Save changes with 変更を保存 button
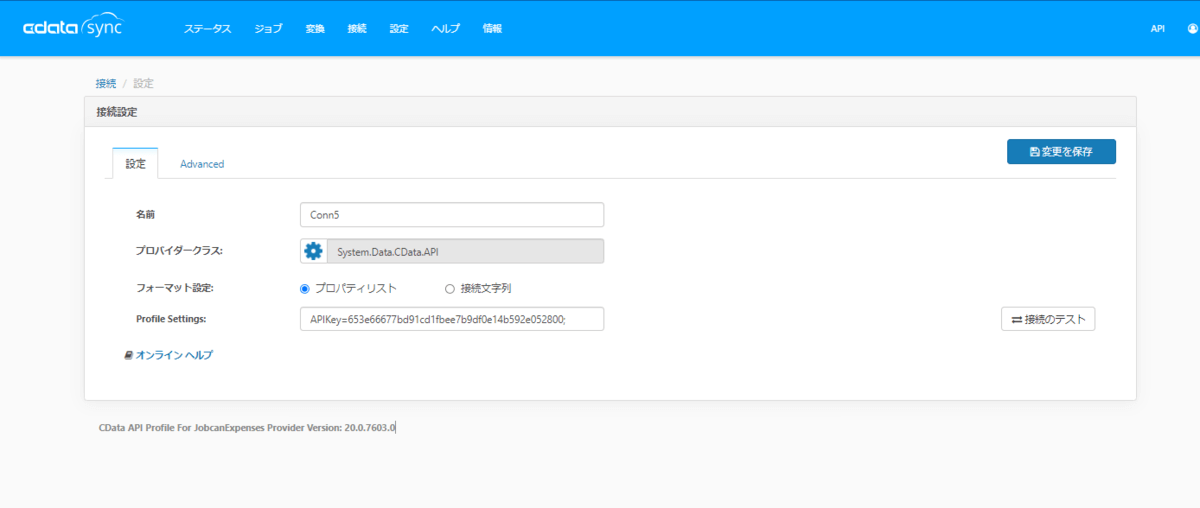This screenshot has height=508, width=1200. [x=1061, y=152]
